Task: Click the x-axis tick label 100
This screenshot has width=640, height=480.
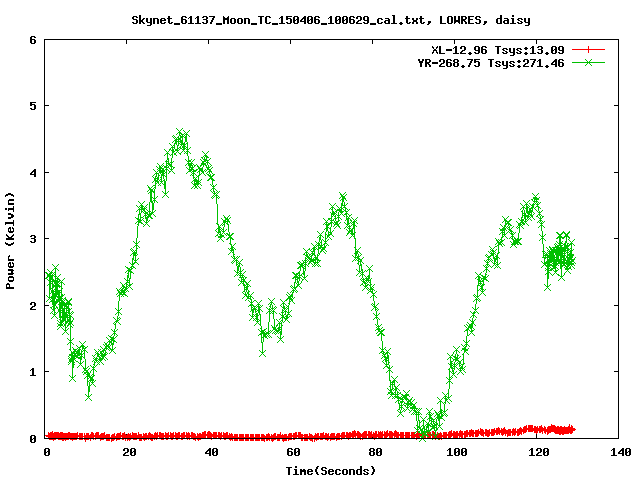Action: 457,453
